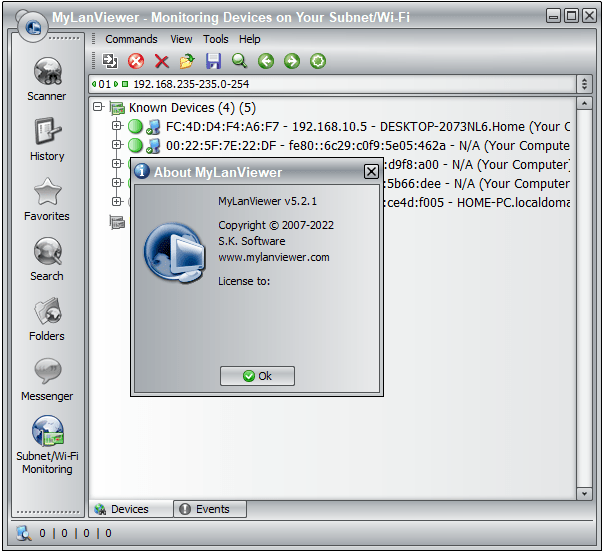Open the History panel in the sidebar

coord(47,139)
